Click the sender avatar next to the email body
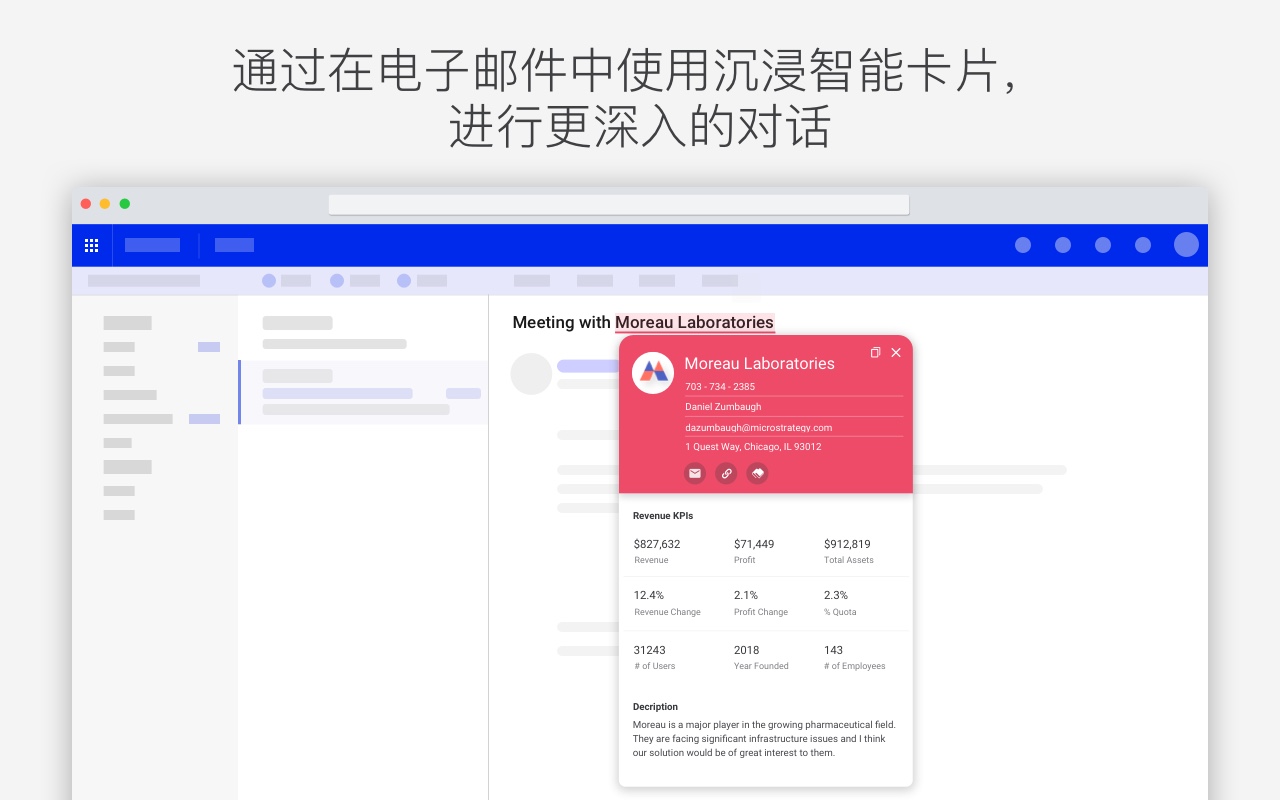 pos(531,373)
